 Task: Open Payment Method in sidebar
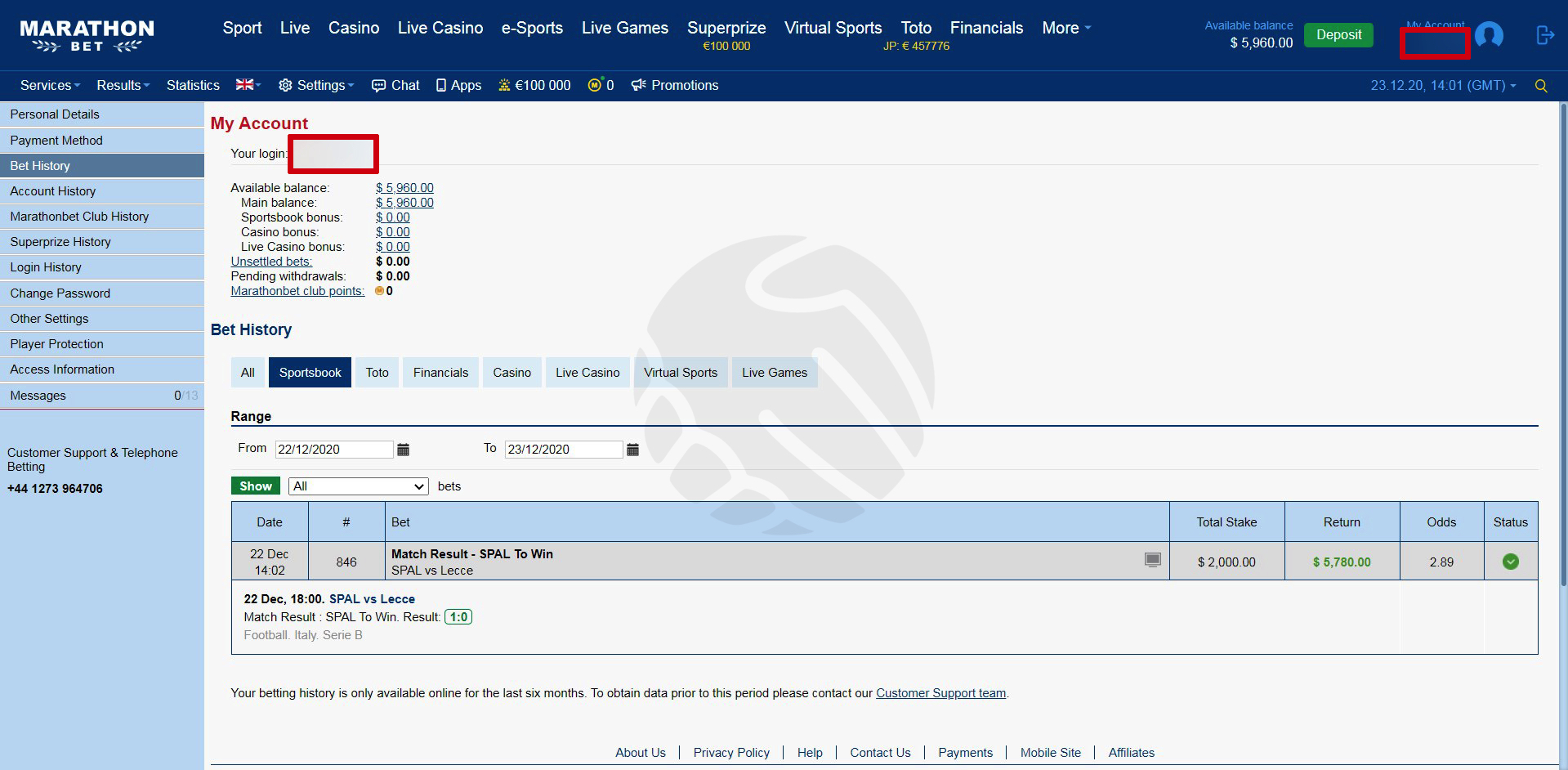(102, 141)
